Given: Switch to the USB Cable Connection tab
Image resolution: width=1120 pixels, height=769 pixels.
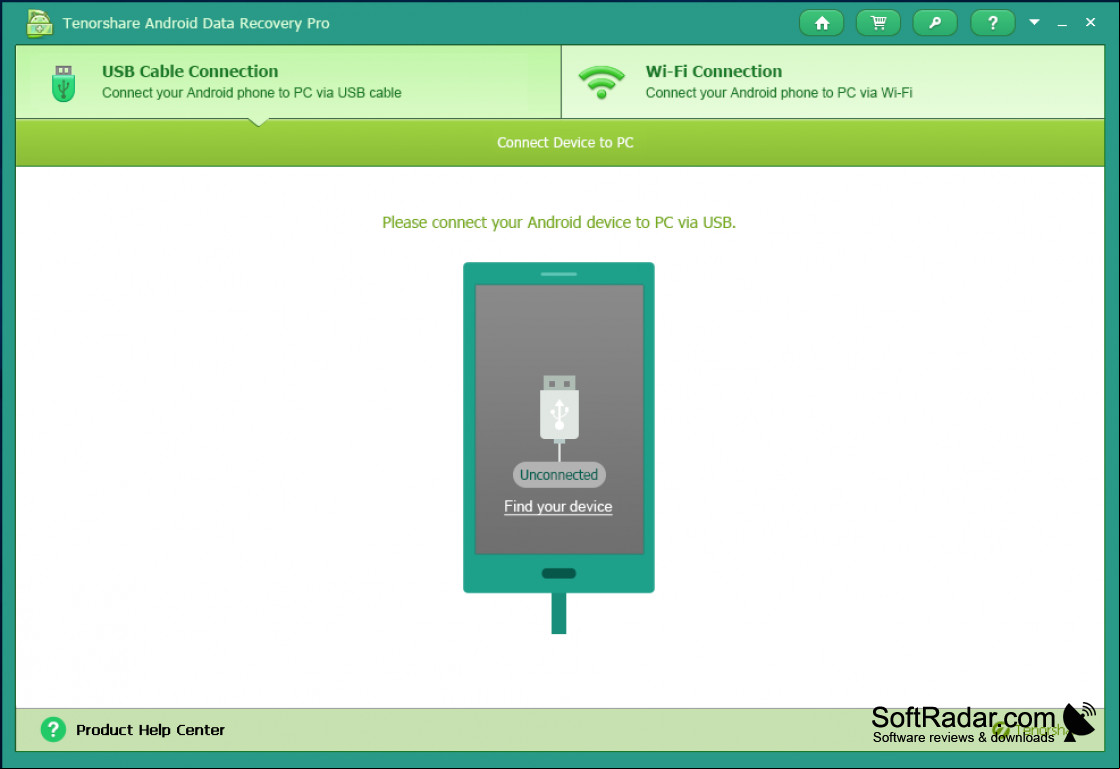Looking at the screenshot, I should (289, 82).
